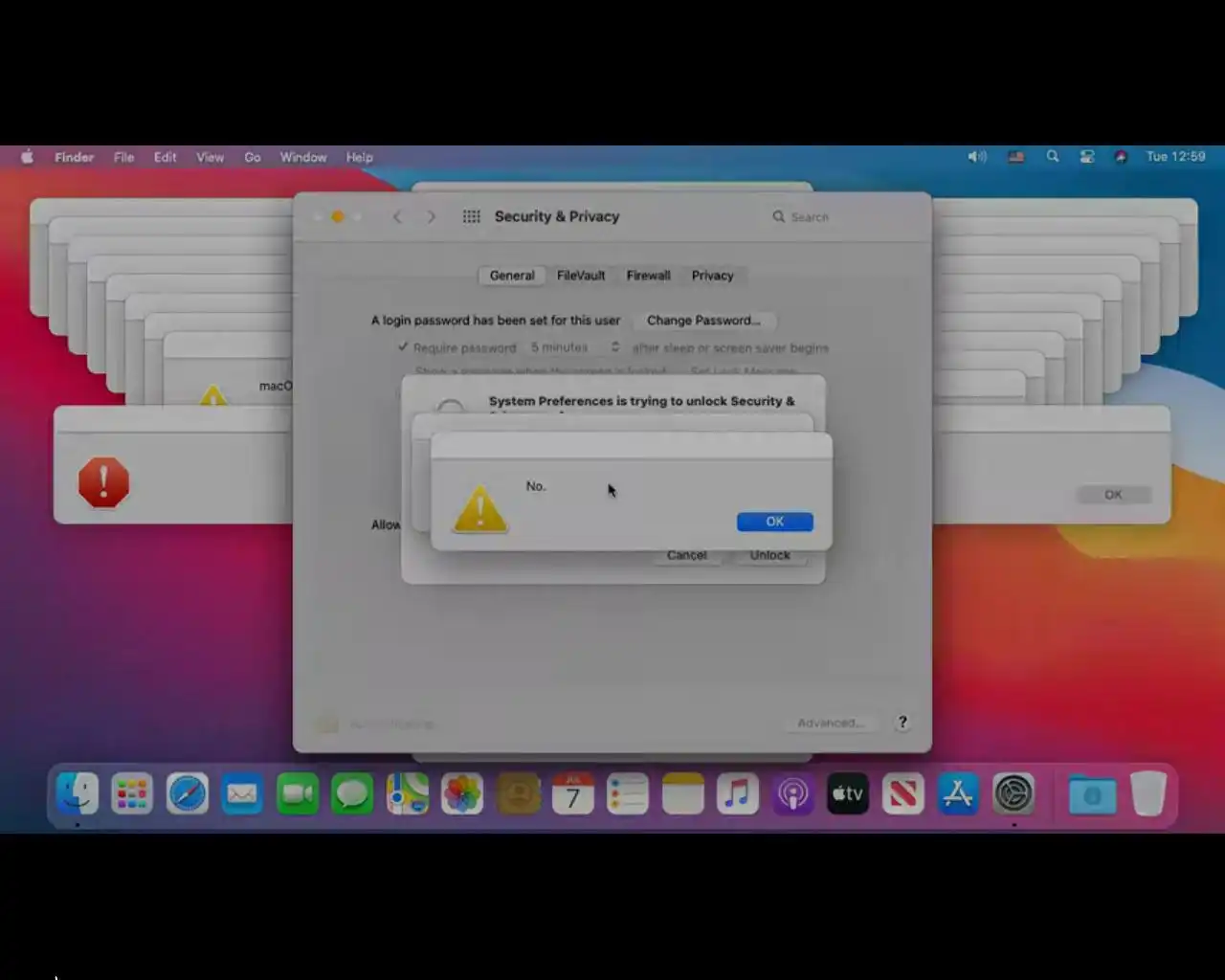The image size is (1225, 980).
Task: Open the Apple menu
Action: (27, 157)
